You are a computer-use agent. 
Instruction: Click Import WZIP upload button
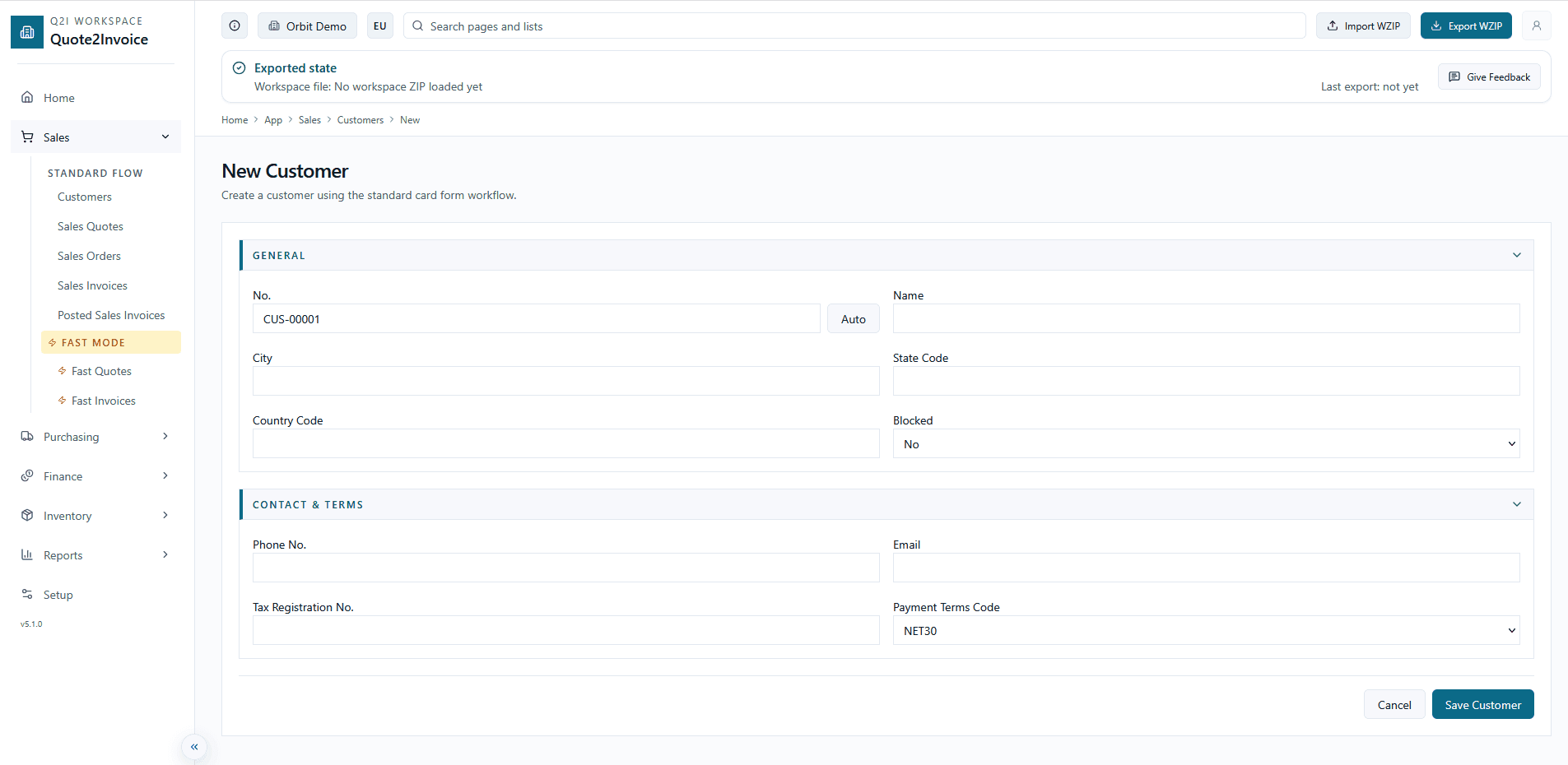click(x=1363, y=25)
